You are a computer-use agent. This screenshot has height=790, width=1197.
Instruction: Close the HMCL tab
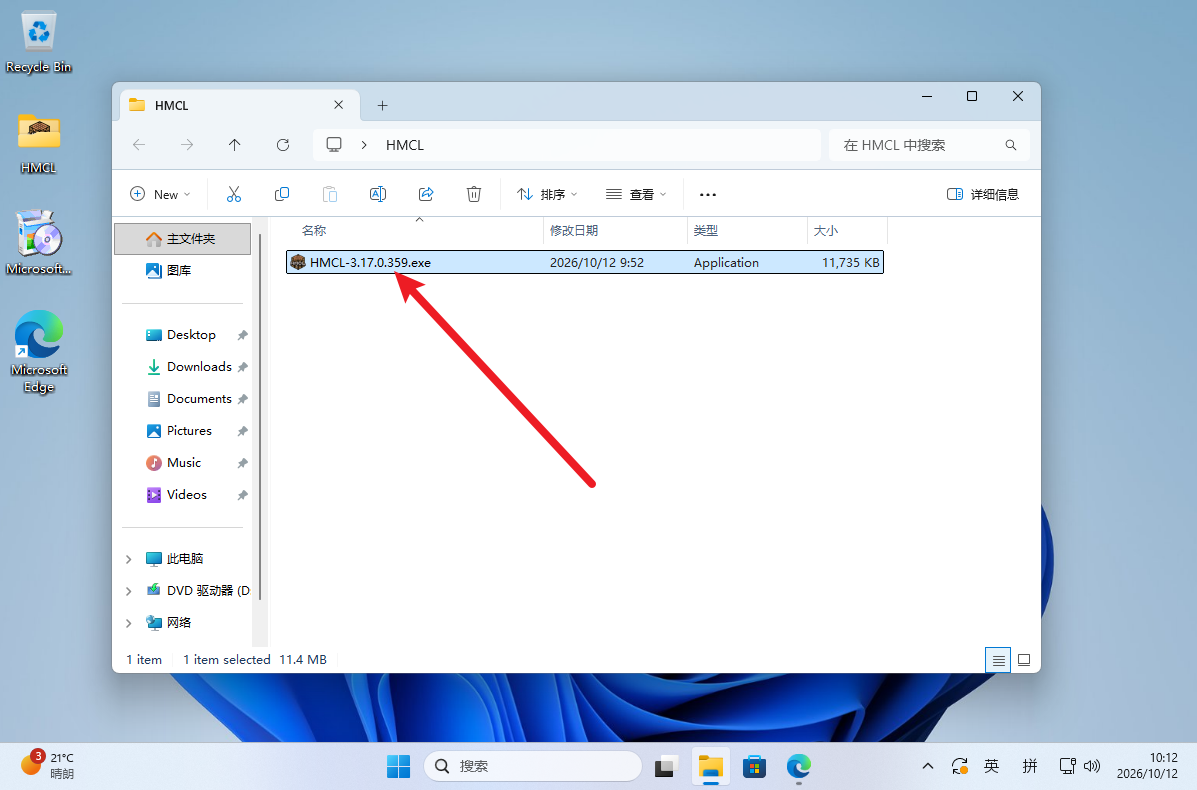338,105
